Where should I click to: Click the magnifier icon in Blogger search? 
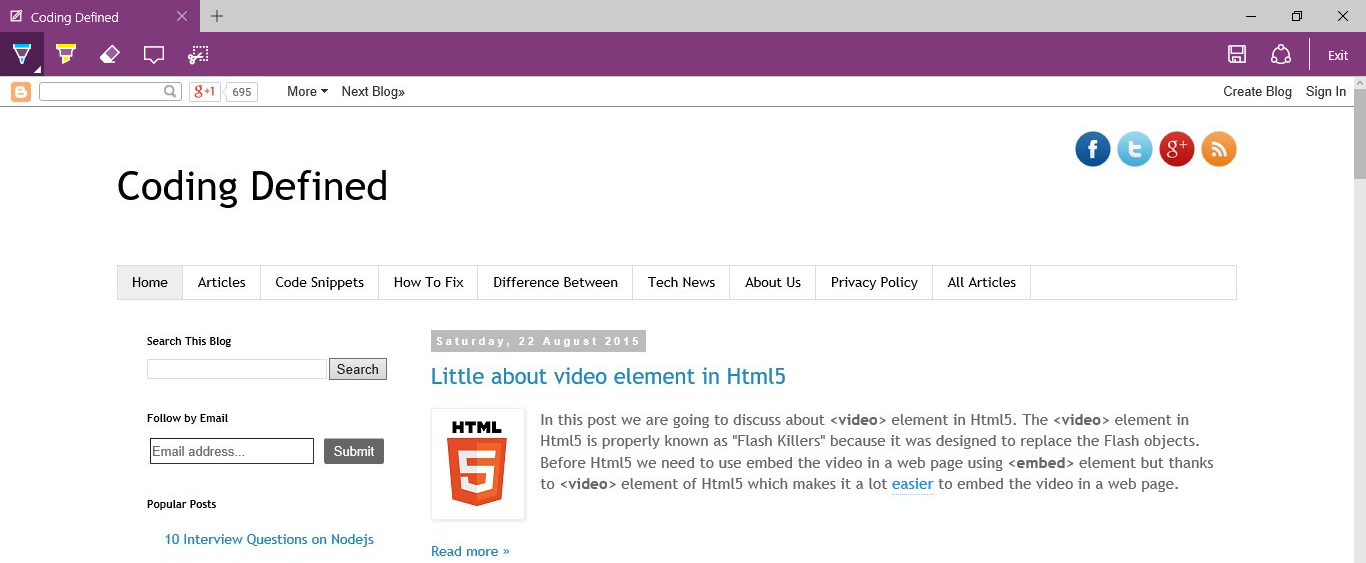tap(171, 91)
